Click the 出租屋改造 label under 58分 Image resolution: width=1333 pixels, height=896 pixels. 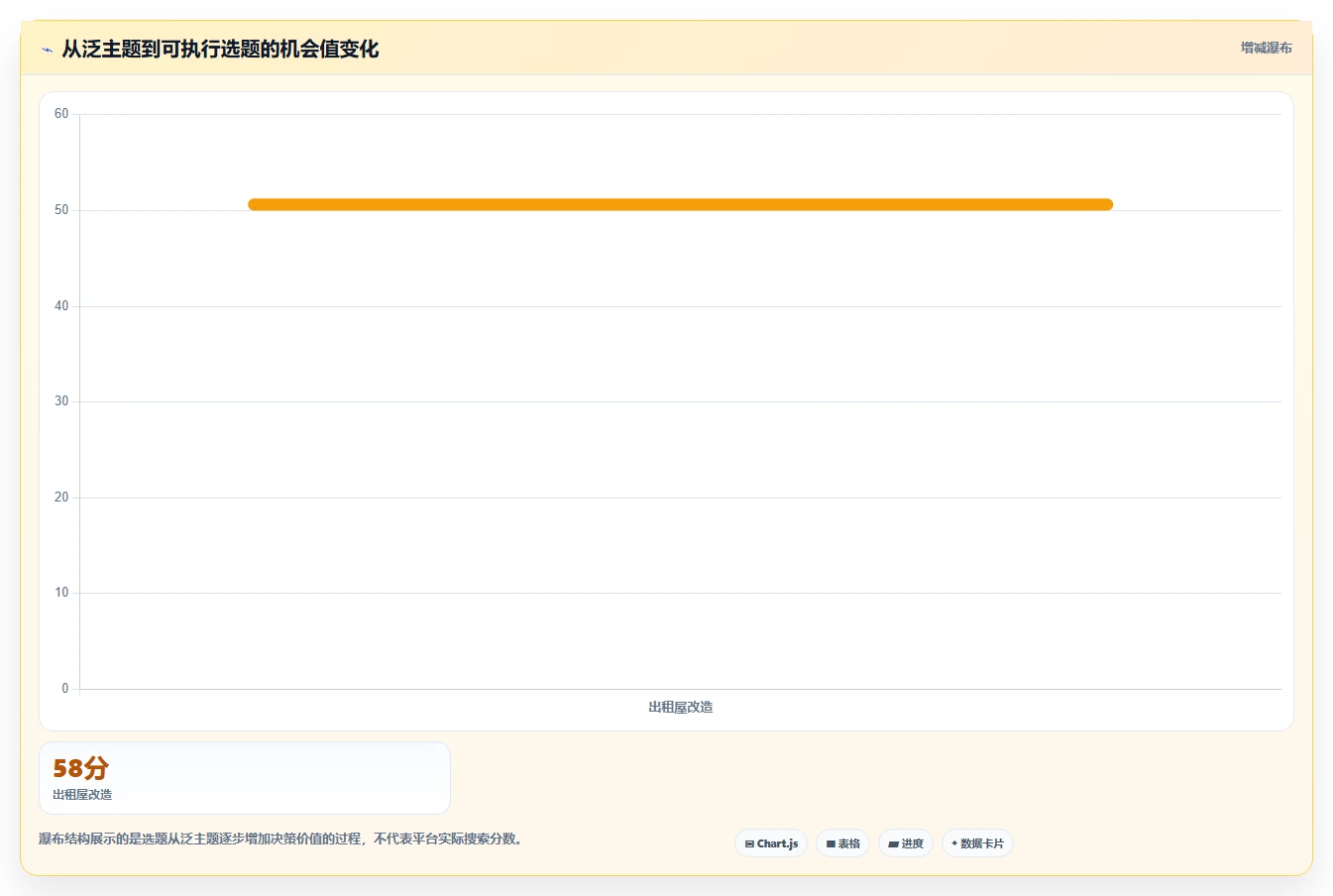pyautogui.click(x=82, y=795)
